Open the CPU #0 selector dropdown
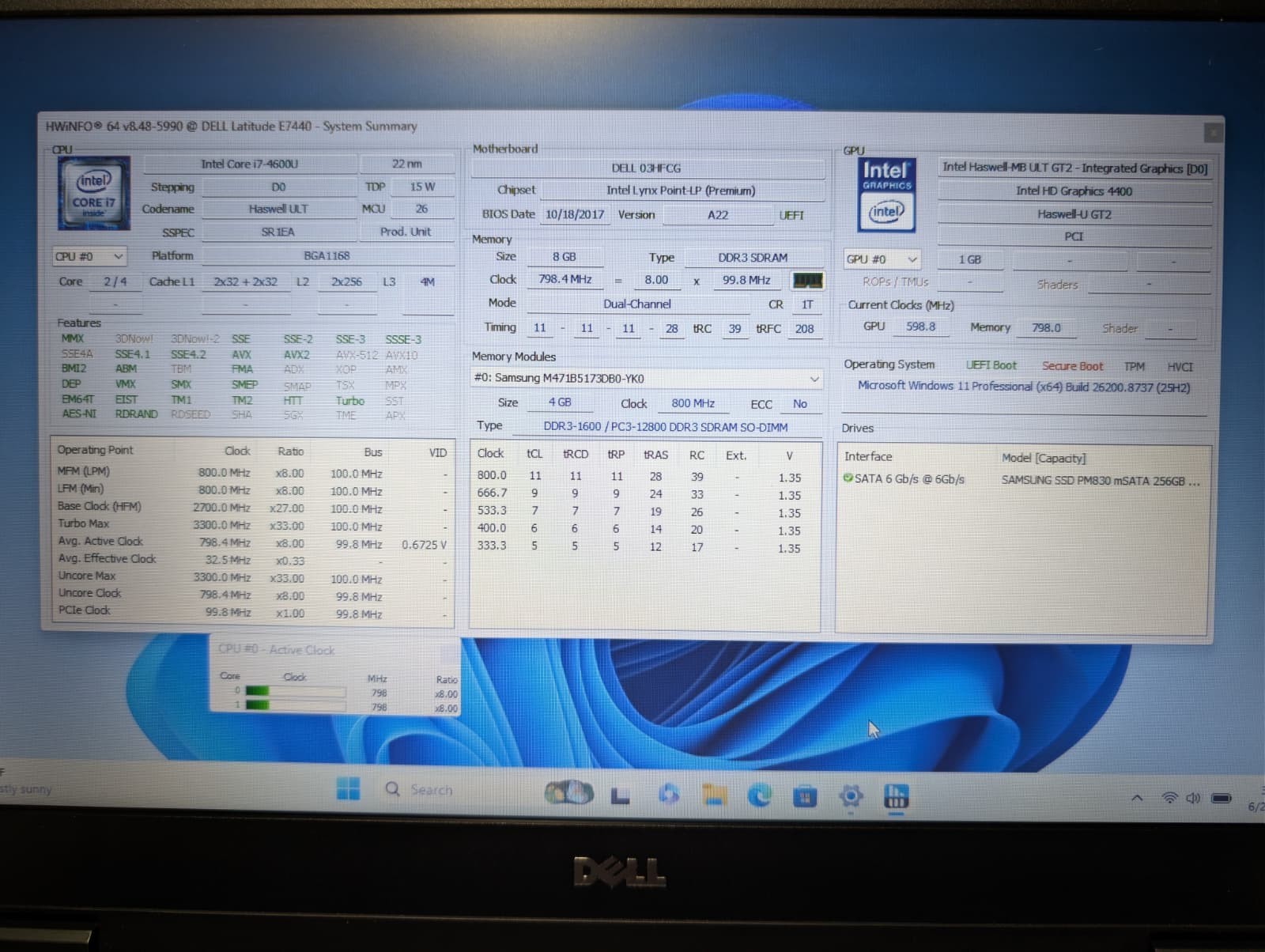The height and width of the screenshot is (952, 1265). (89, 256)
